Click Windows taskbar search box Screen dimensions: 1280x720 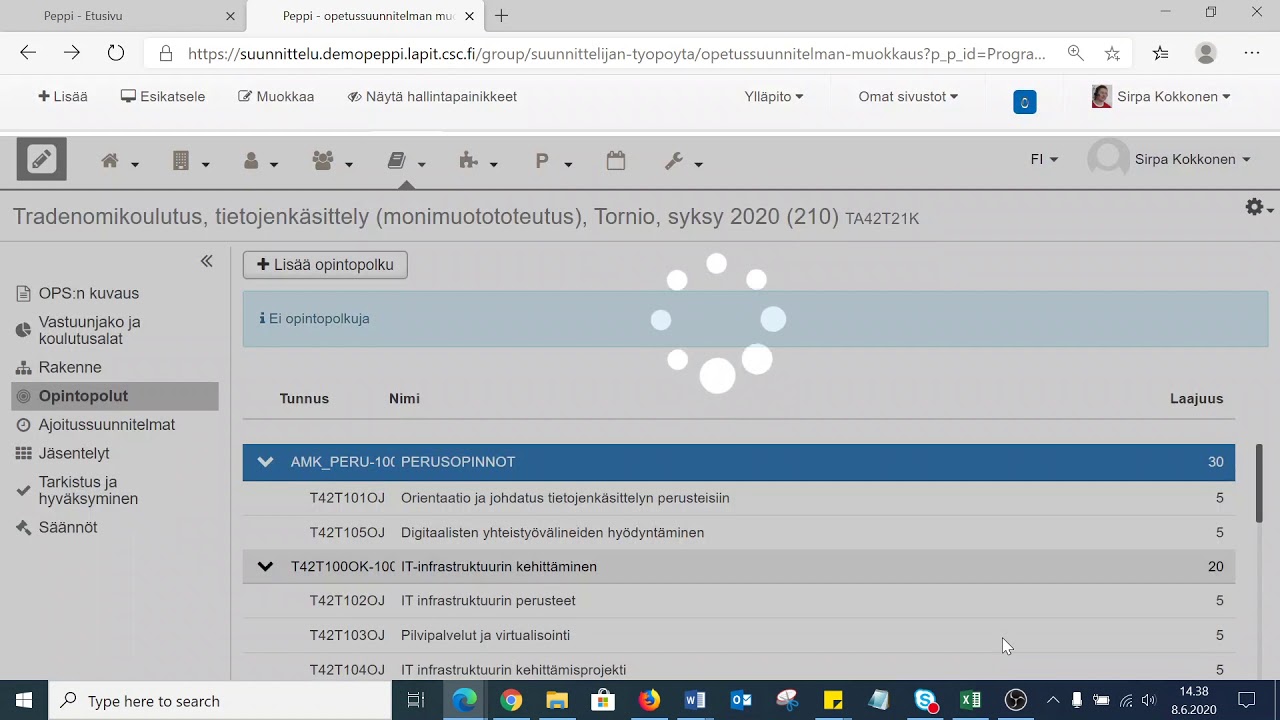pyautogui.click(x=220, y=701)
